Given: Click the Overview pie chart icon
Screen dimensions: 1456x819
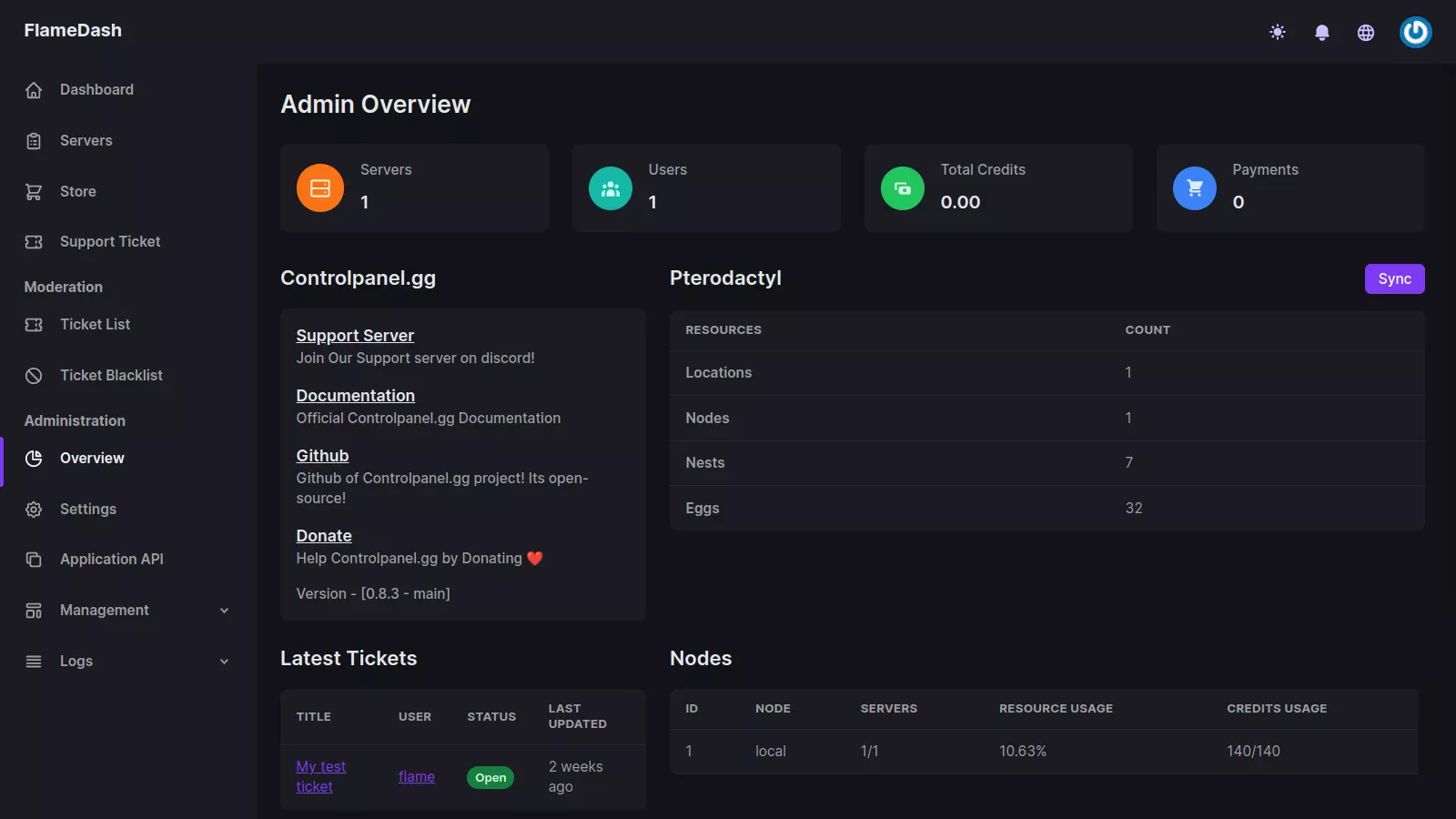Looking at the screenshot, I should click(34, 459).
